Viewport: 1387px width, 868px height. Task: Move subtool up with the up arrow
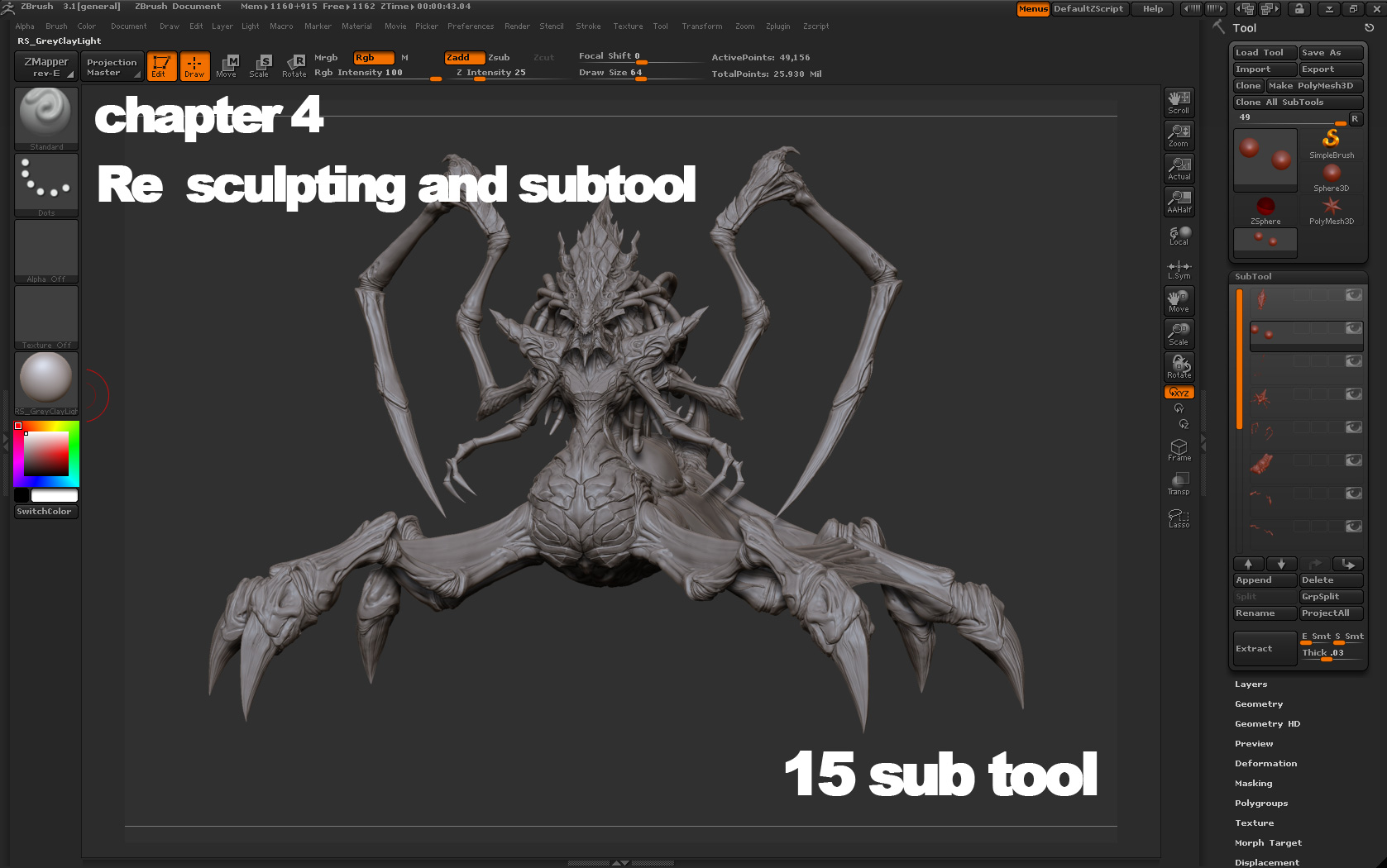click(1248, 564)
